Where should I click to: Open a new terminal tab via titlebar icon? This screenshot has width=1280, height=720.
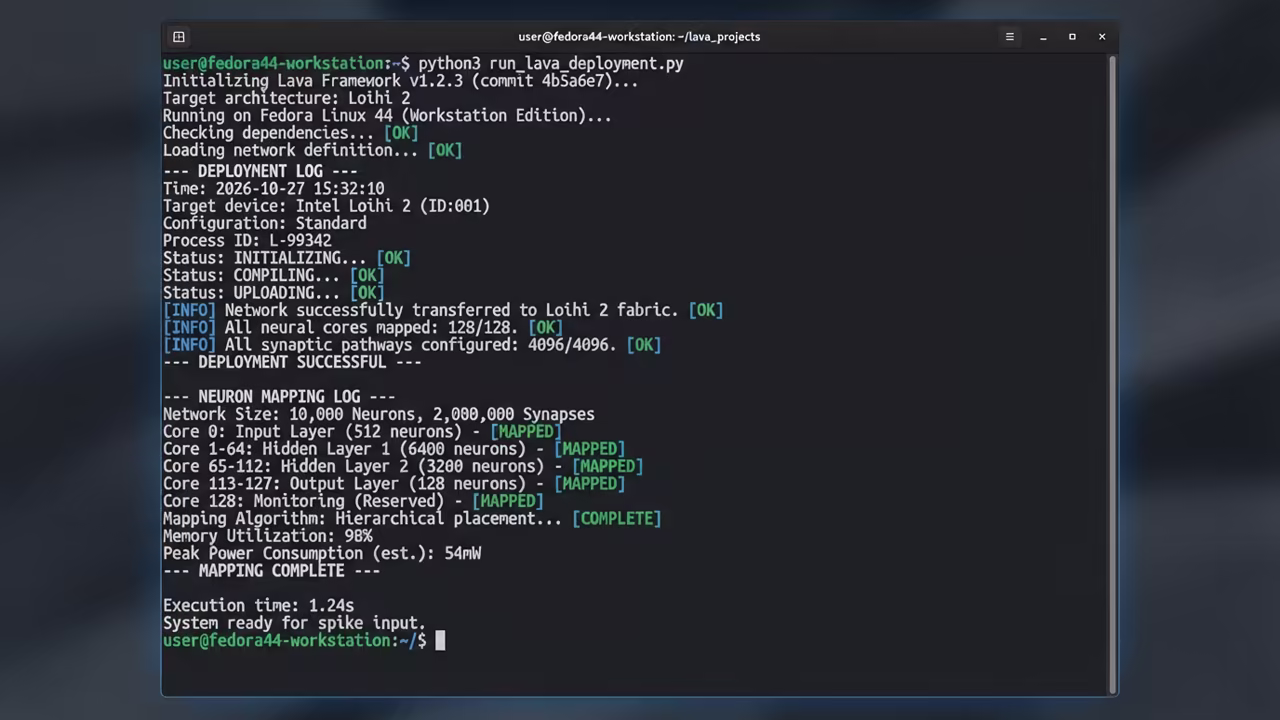point(179,37)
